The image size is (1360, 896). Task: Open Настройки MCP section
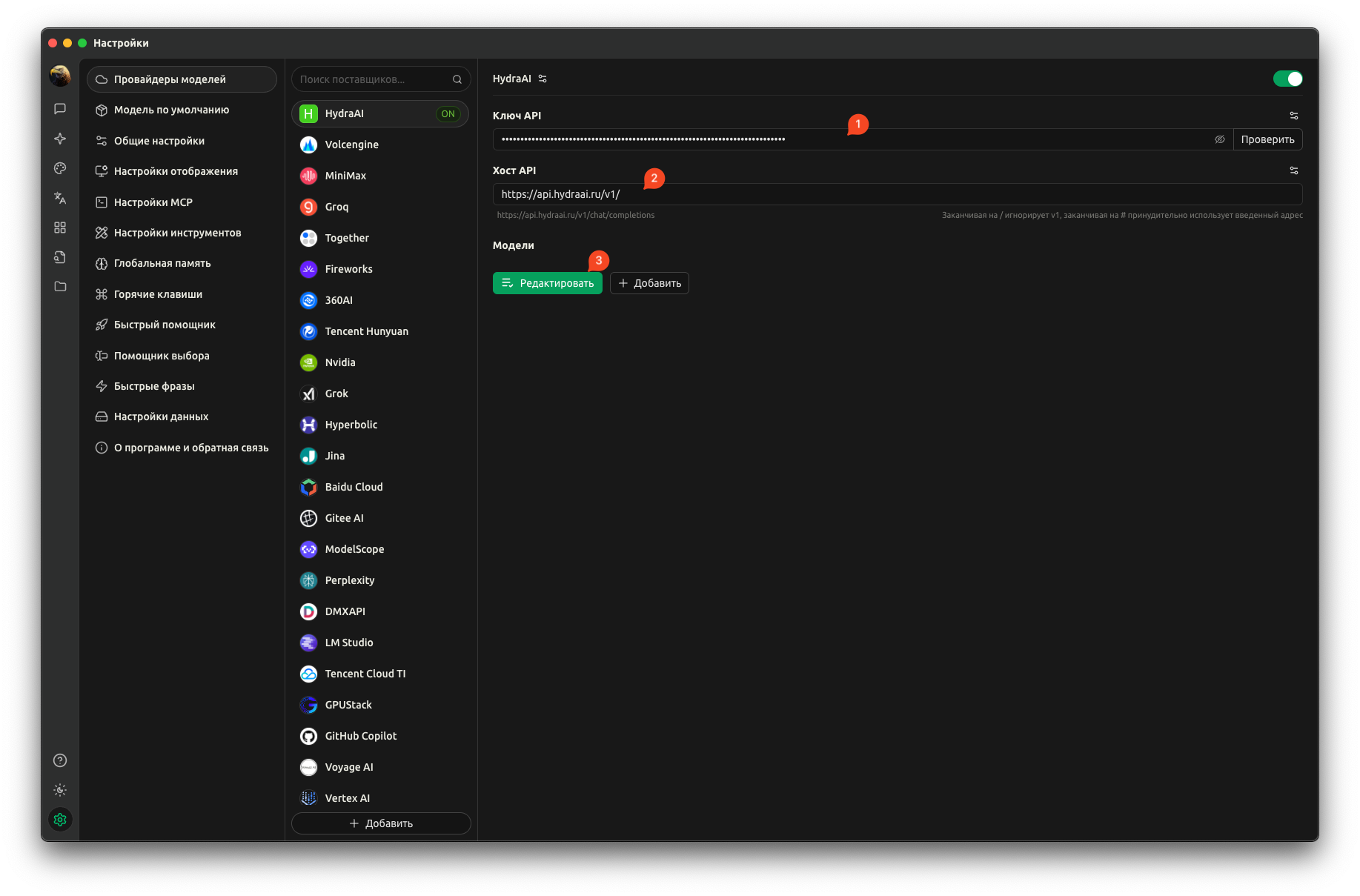182,202
